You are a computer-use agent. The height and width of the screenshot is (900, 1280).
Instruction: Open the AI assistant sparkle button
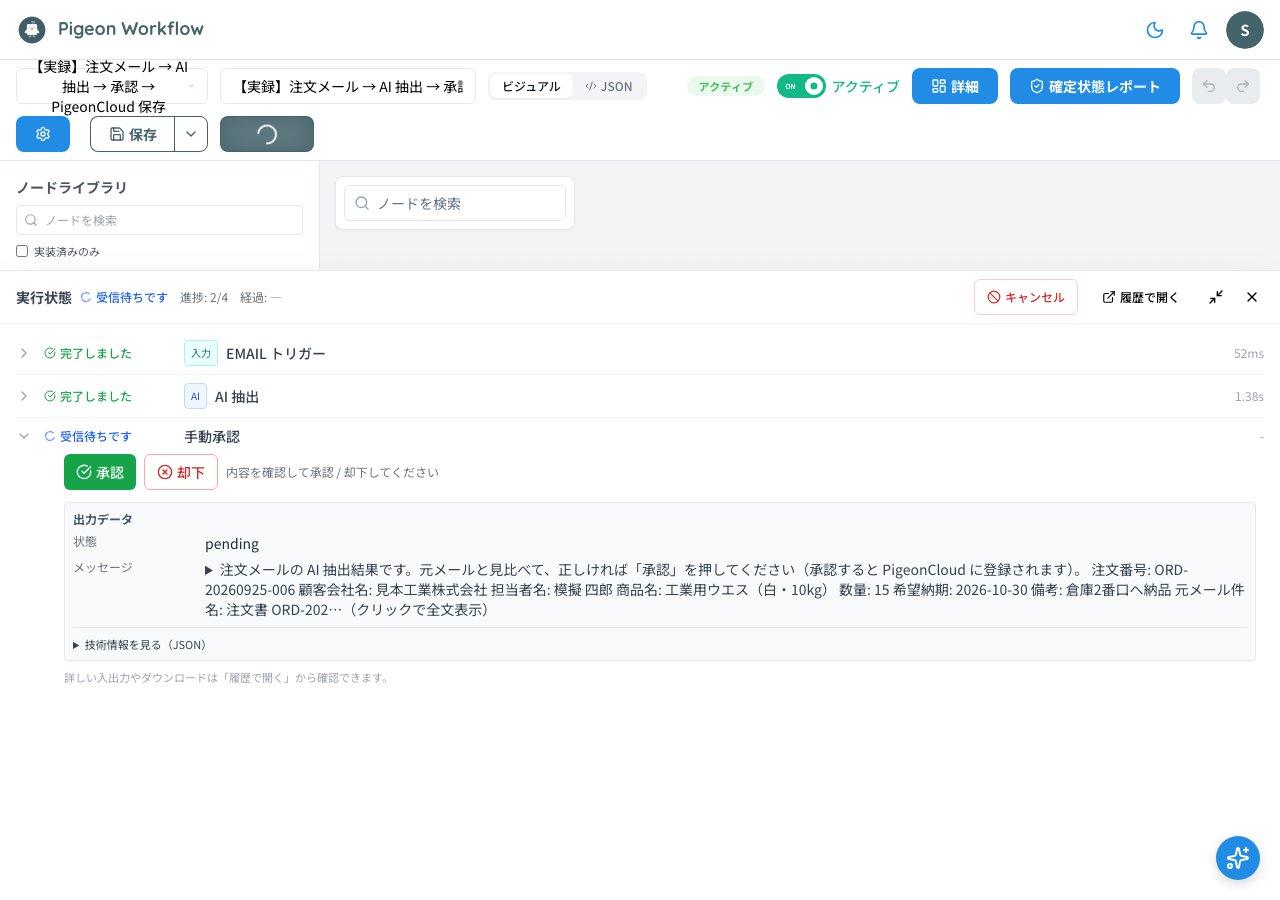click(1238, 858)
